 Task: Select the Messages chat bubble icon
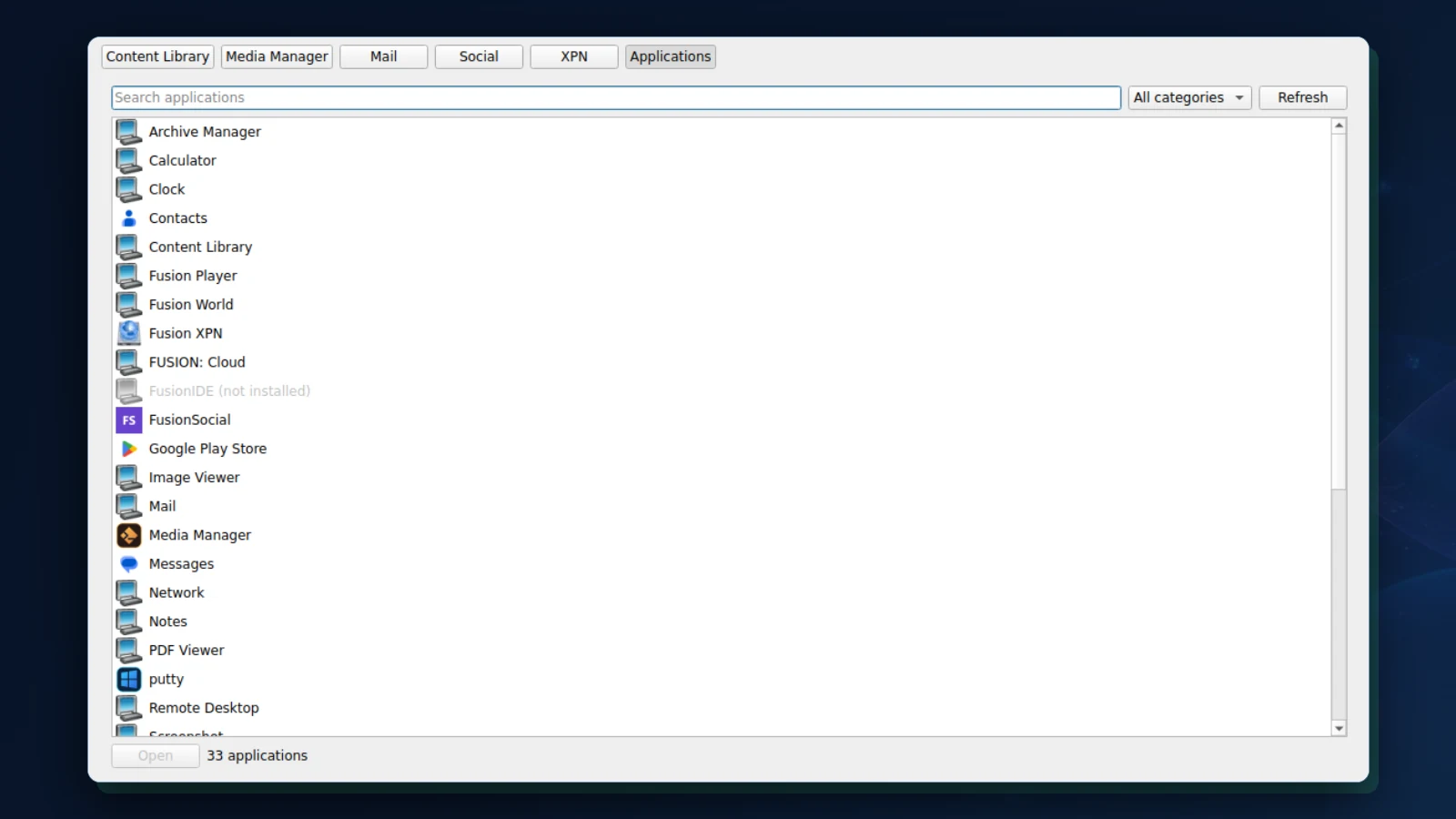pyautogui.click(x=129, y=564)
